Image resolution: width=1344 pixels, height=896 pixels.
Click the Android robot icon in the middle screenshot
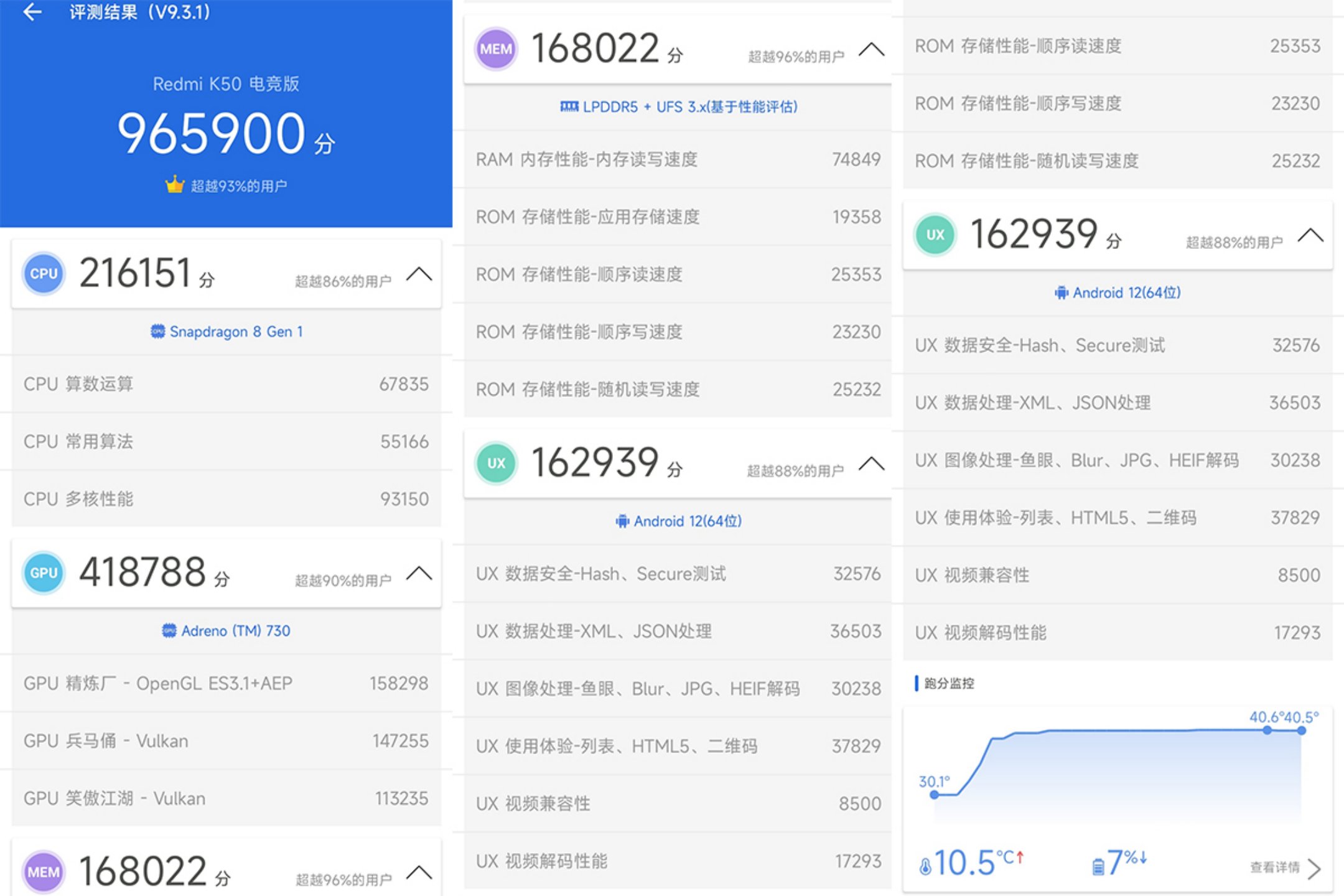(x=622, y=521)
